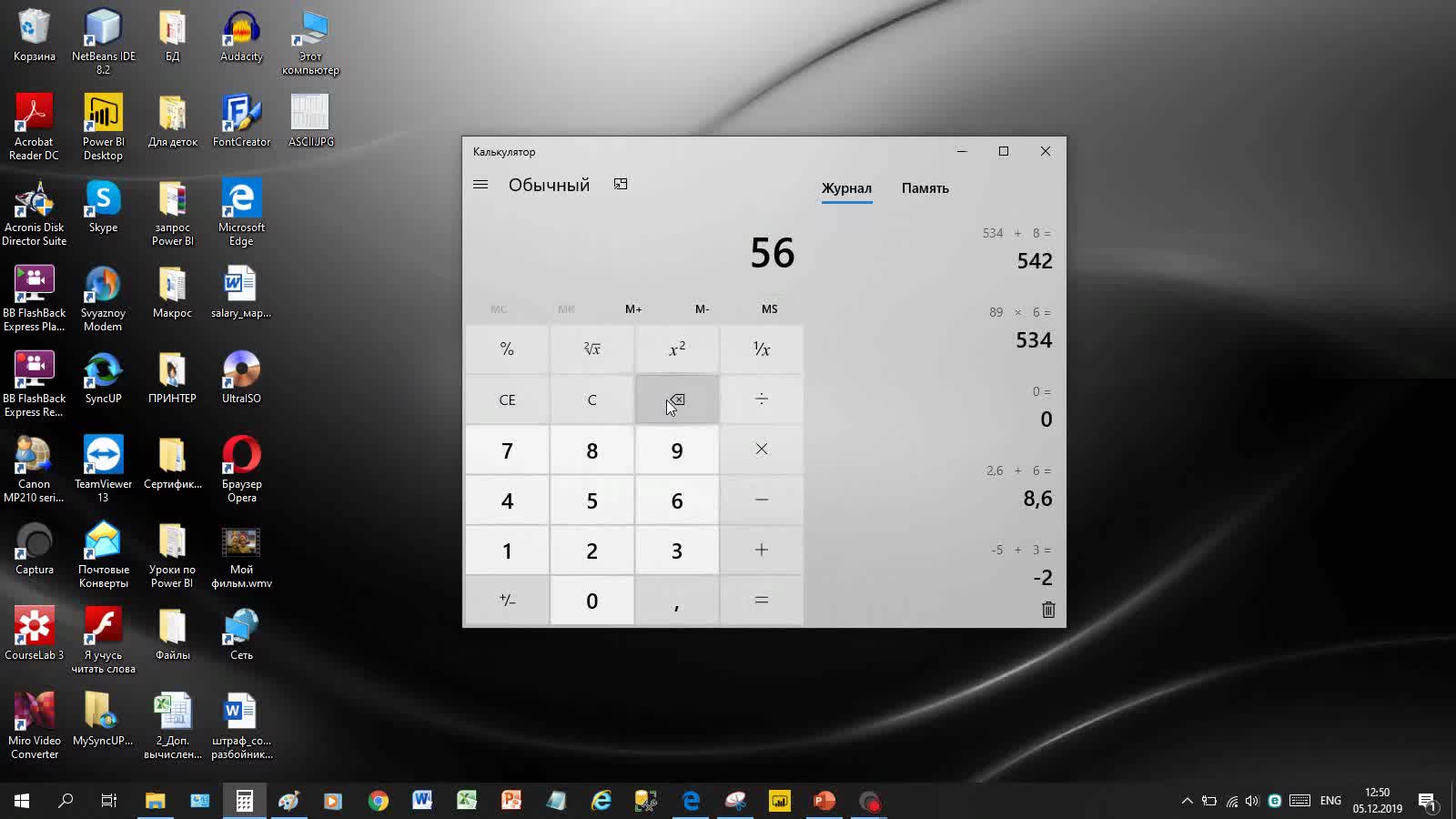Clear history with the trash icon
This screenshot has height=819, width=1456.
coord(1048,610)
